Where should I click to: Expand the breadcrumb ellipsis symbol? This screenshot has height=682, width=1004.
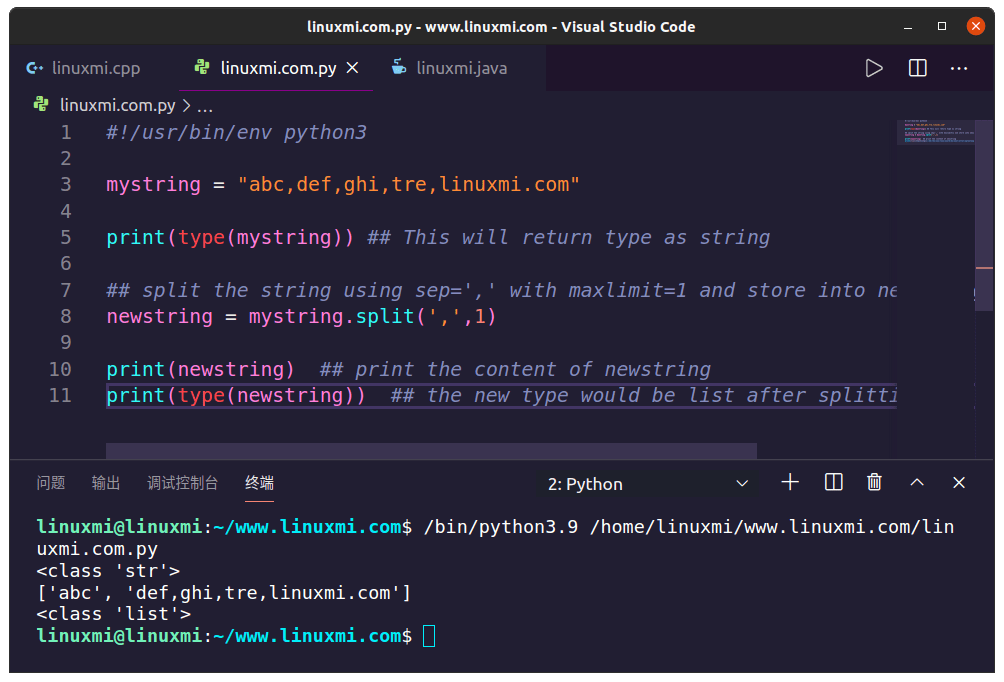tap(205, 105)
